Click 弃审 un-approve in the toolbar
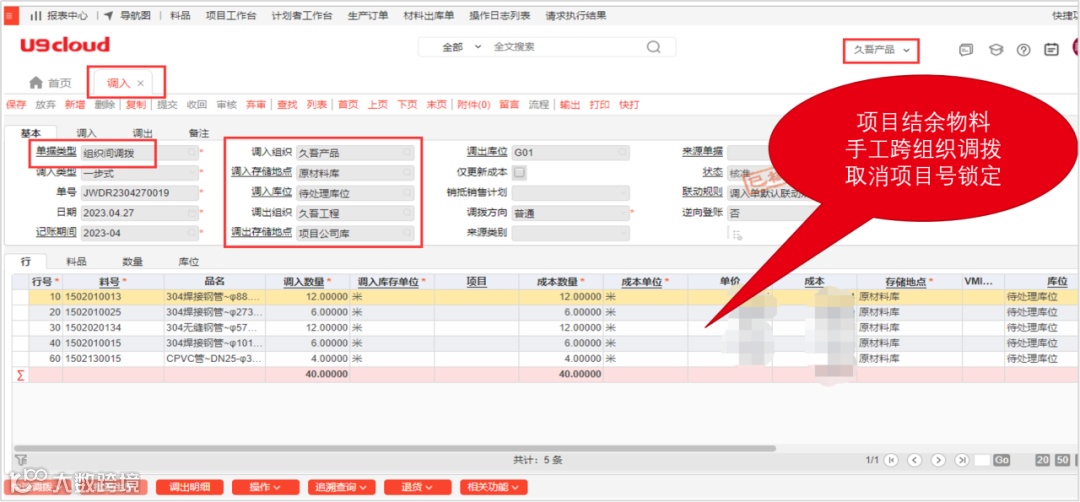Image resolution: width=1080 pixels, height=502 pixels. (x=256, y=105)
